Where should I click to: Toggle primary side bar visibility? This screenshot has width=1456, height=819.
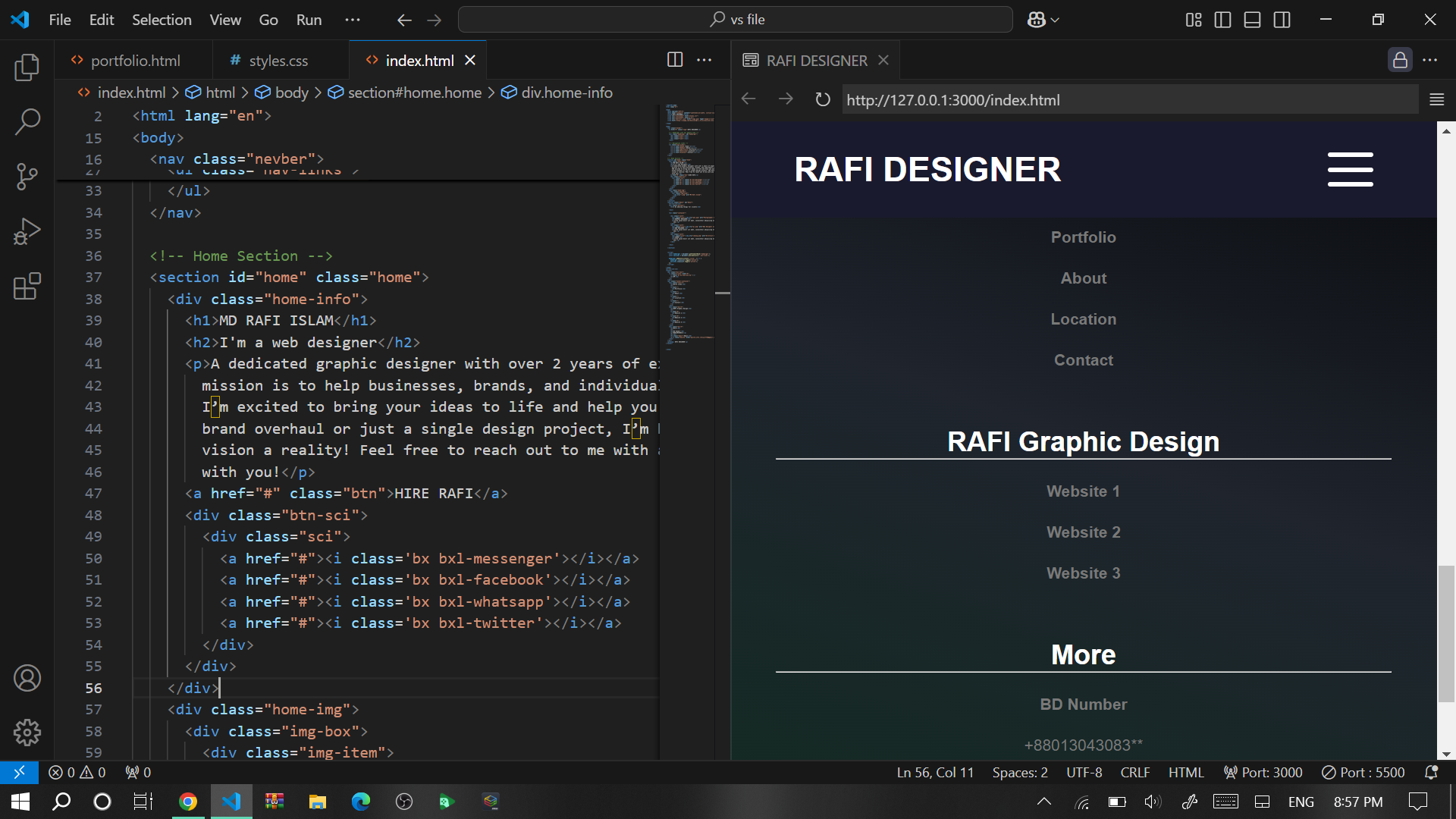(x=1223, y=20)
